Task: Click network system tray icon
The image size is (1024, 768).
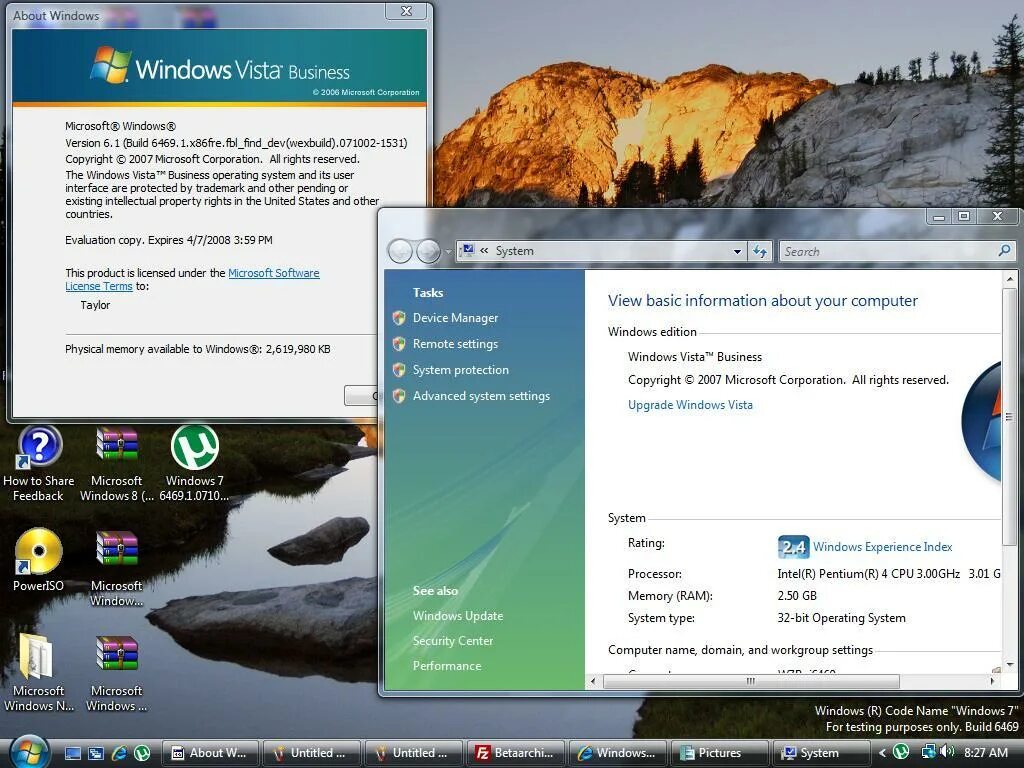Action: 928,752
